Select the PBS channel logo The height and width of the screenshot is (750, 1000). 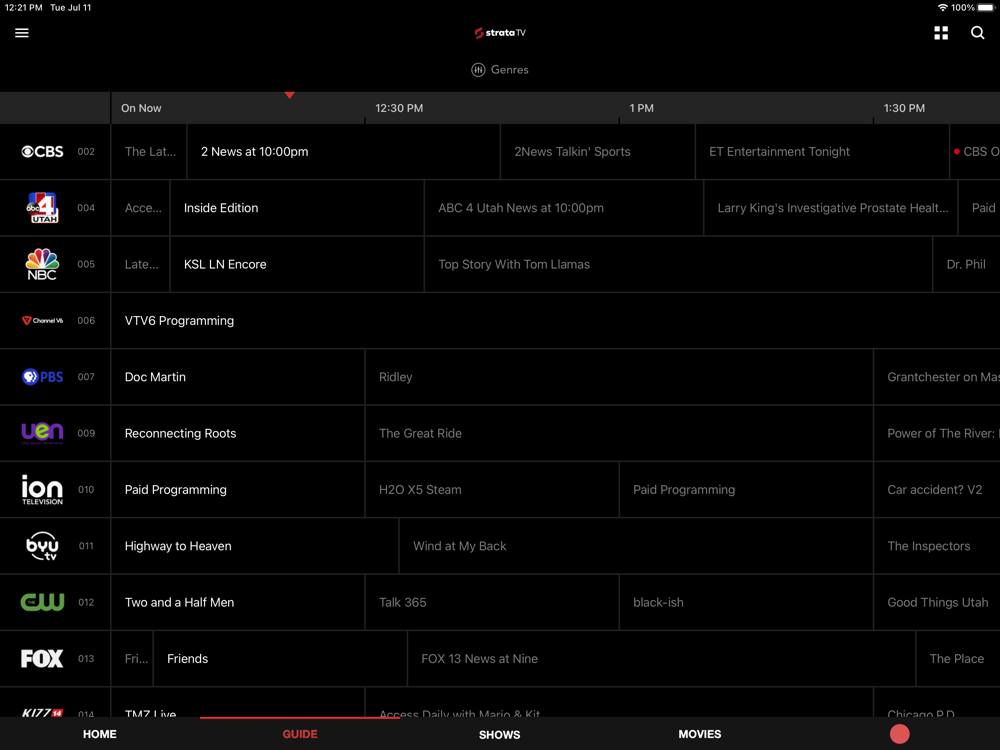tap(42, 377)
